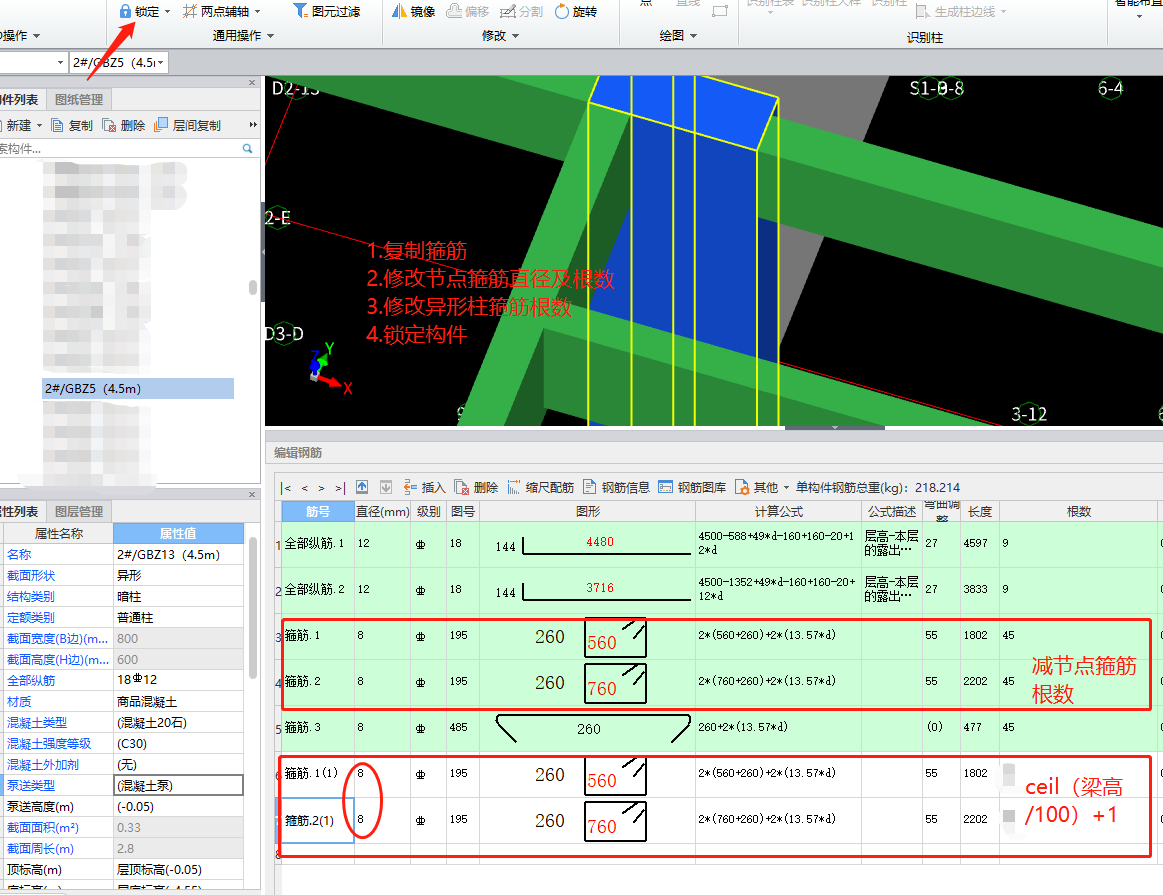Click the 筋号 column header
The height and width of the screenshot is (895, 1163).
coord(317,511)
